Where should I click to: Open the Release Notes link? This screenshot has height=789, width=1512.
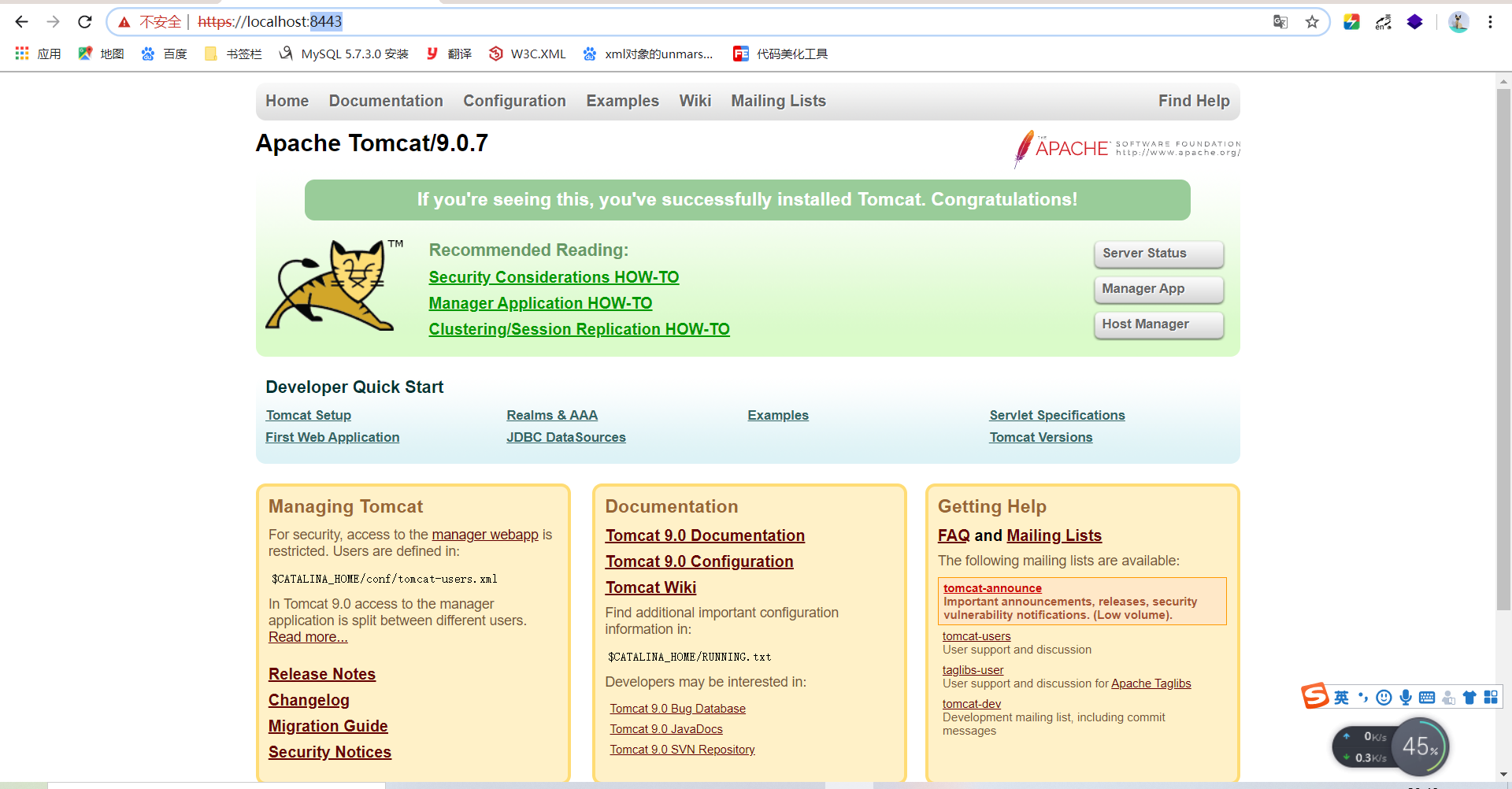tap(322, 674)
